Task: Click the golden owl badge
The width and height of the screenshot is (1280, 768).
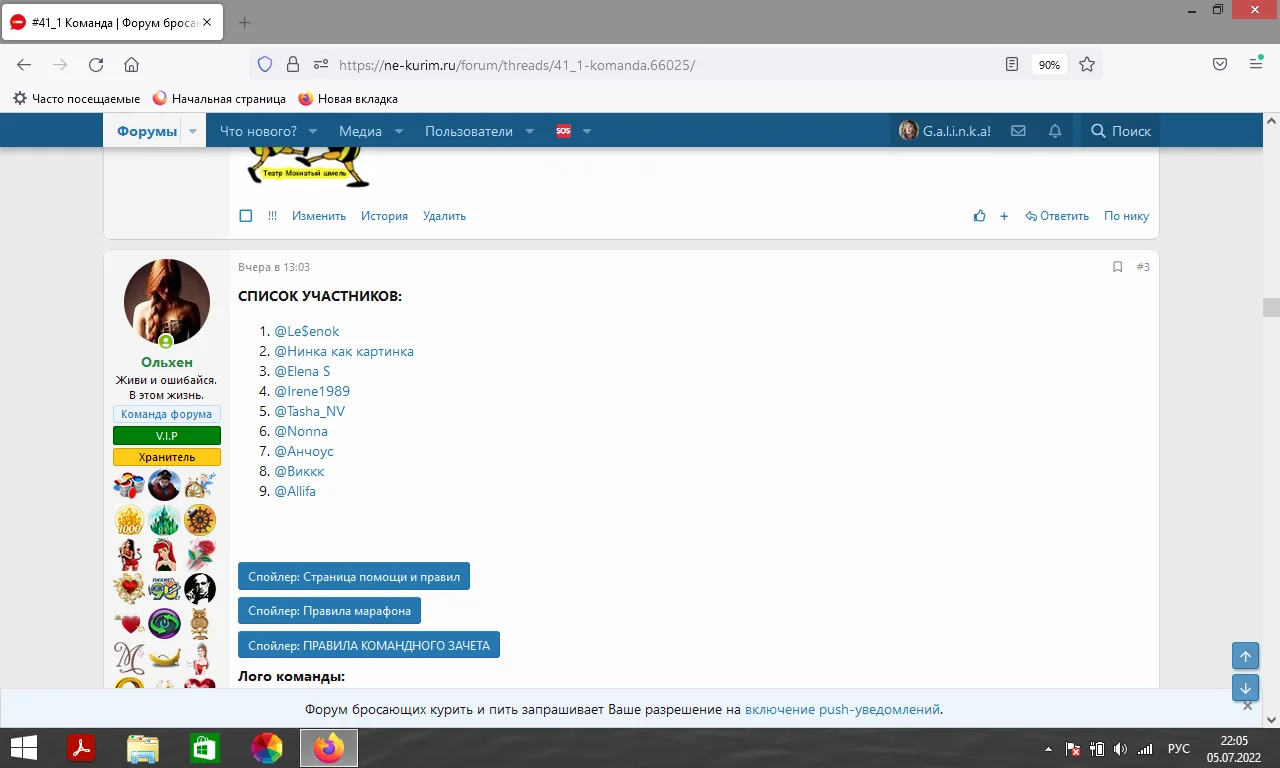Action: 200,624
